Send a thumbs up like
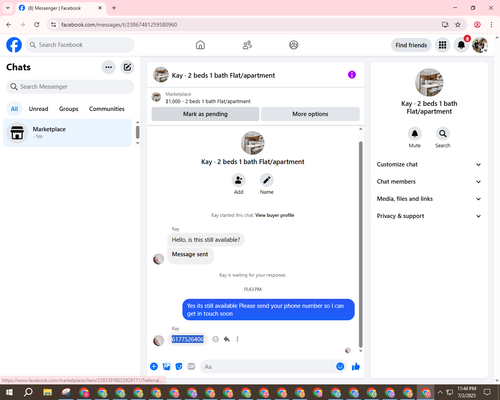500x400 pixels. click(x=356, y=367)
